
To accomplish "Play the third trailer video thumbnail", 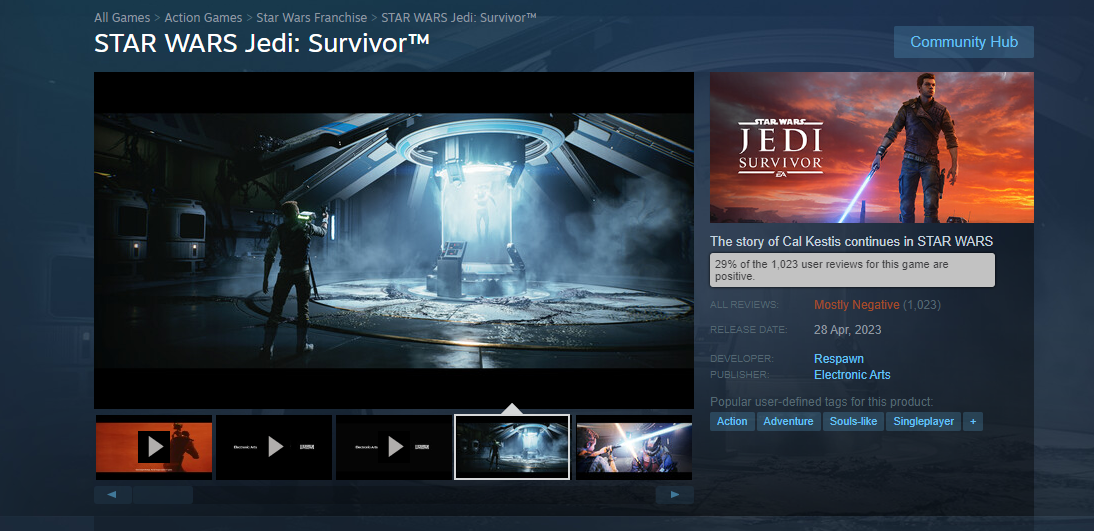I will click(x=394, y=447).
